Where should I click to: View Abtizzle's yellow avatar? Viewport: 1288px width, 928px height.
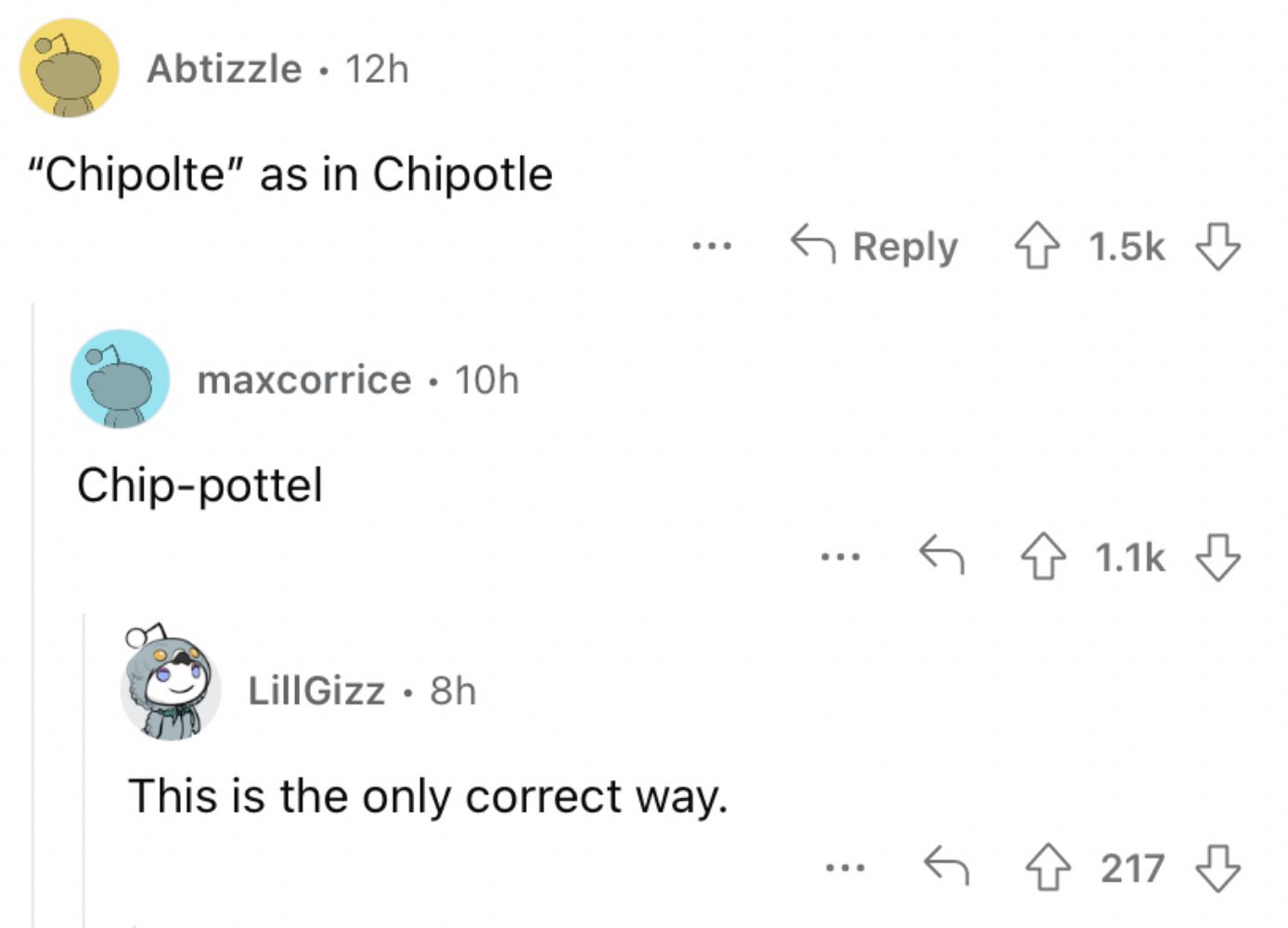point(70,69)
